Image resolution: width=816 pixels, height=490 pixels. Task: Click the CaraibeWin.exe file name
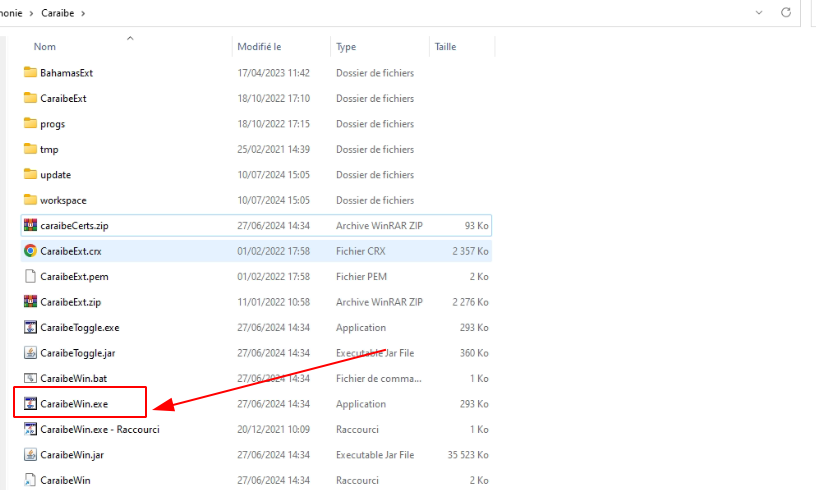point(74,404)
